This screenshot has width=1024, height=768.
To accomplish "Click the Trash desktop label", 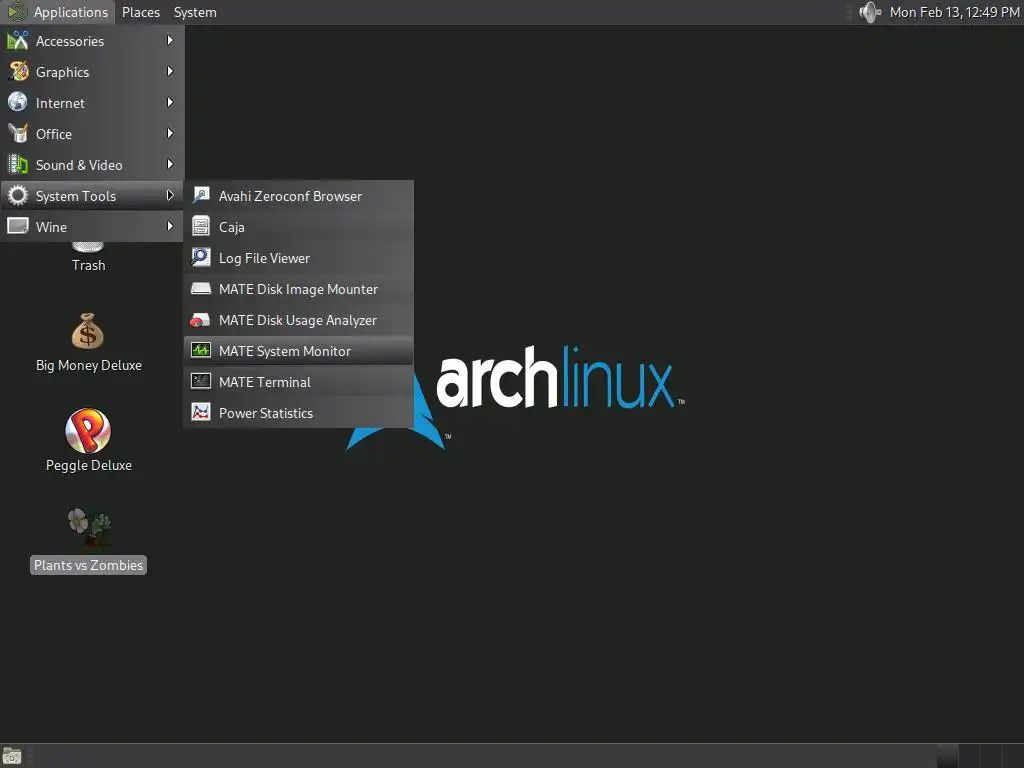I will click(88, 265).
